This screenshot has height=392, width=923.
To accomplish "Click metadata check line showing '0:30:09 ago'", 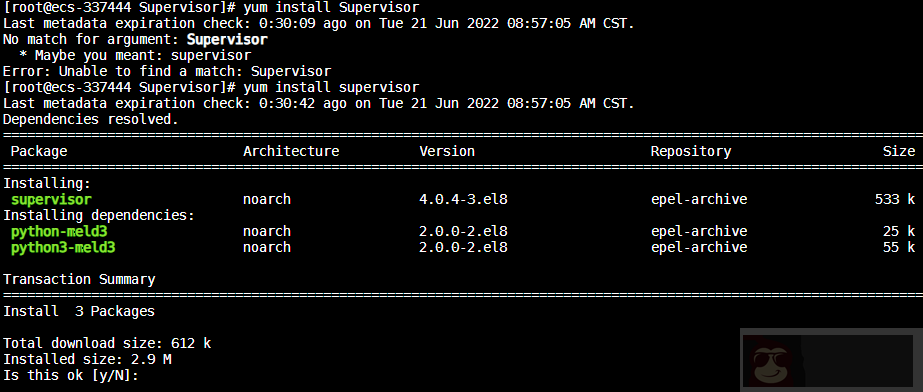I will click(318, 24).
